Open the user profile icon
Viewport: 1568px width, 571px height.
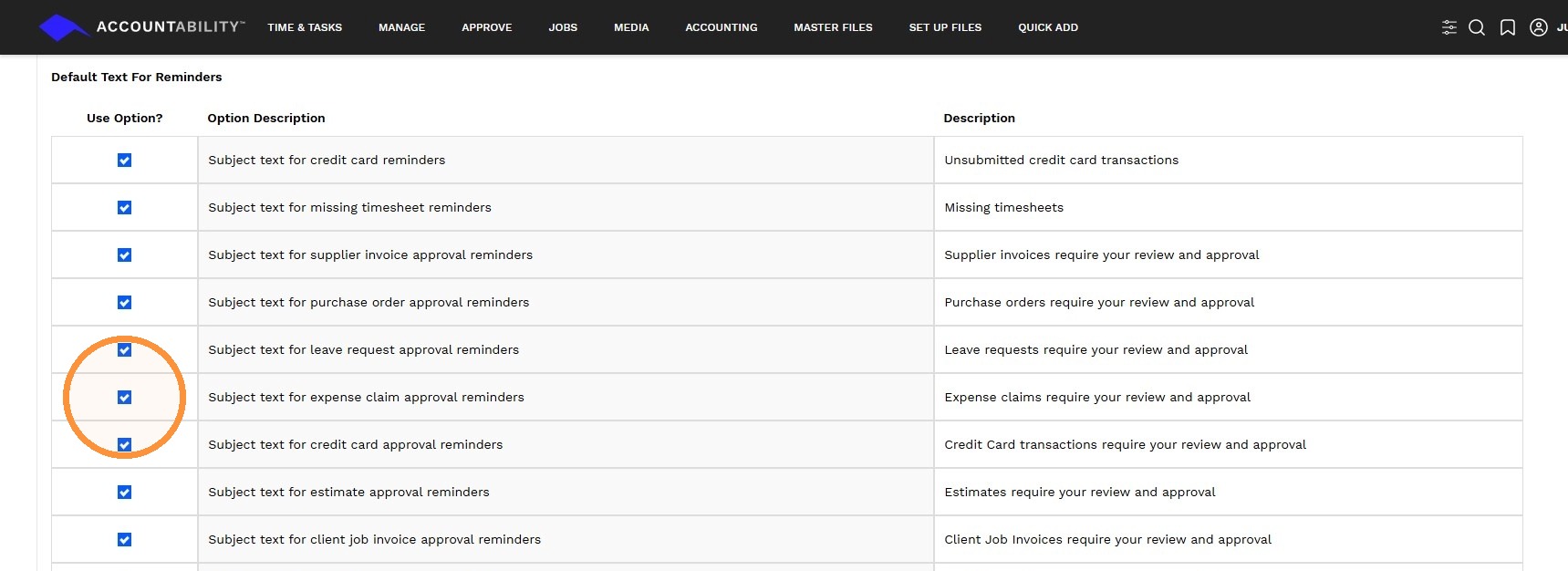coord(1539,27)
